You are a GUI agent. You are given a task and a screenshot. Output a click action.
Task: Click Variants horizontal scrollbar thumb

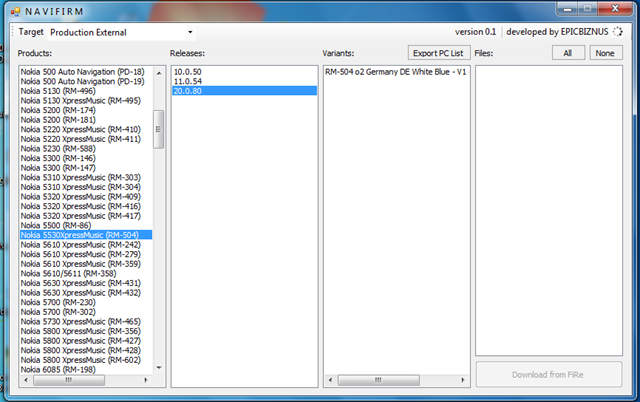coord(379,380)
